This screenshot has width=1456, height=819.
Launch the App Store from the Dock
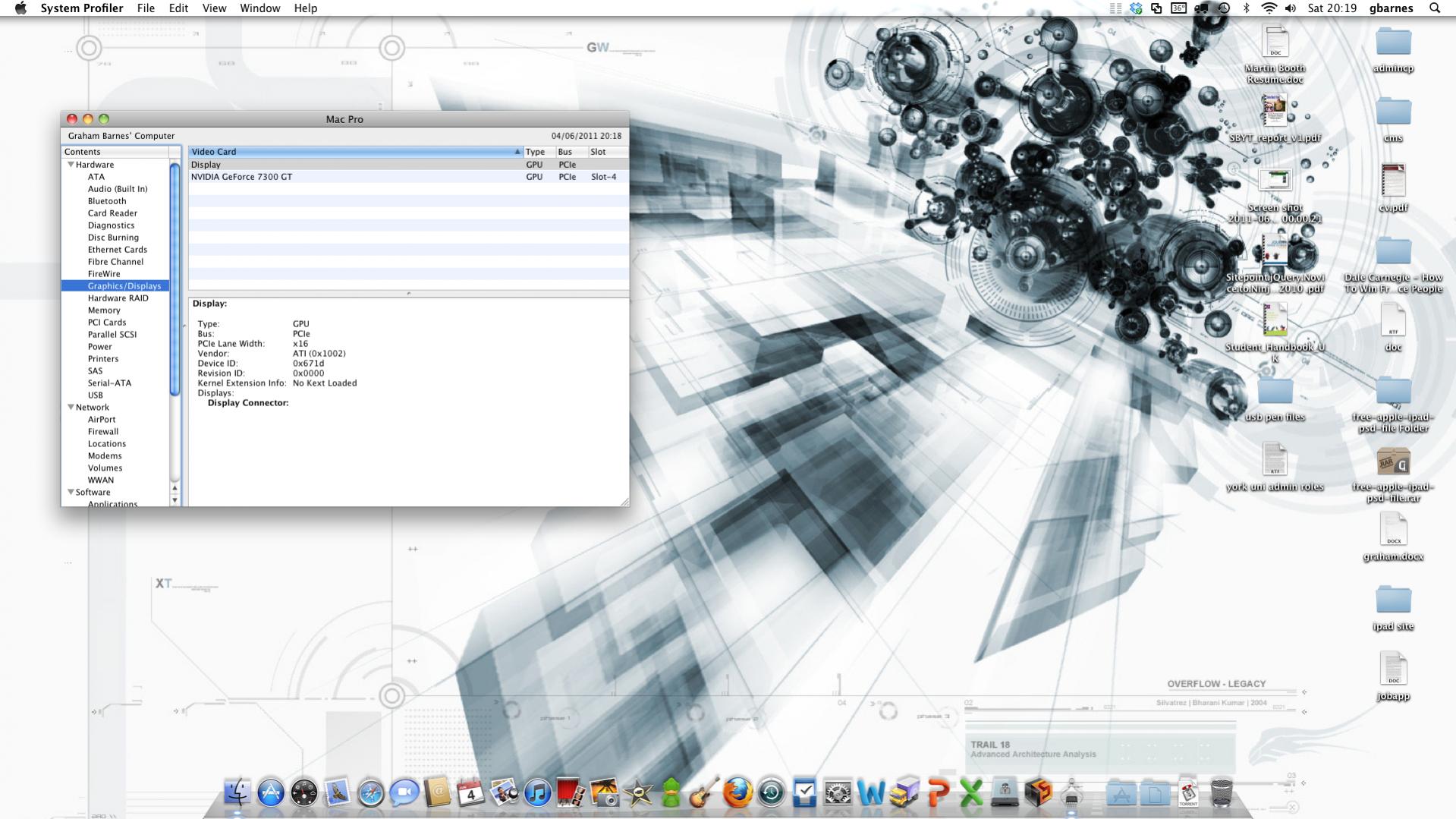pos(271,792)
